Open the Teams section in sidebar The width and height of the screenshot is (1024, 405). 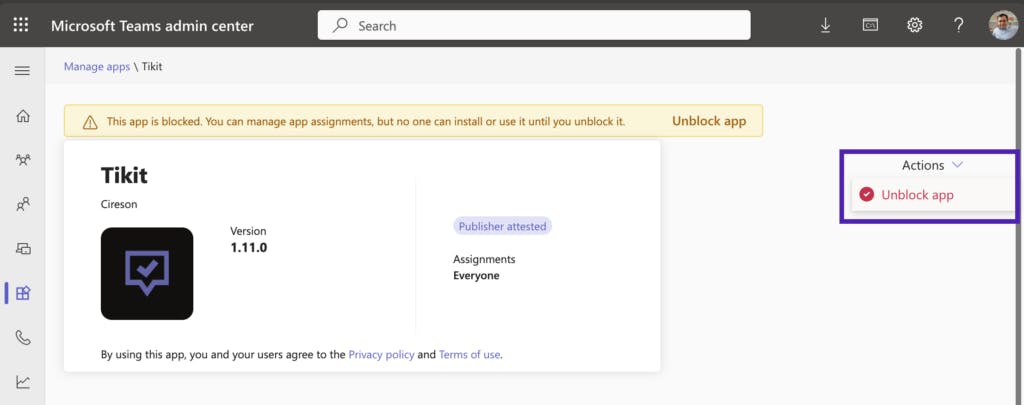click(x=22, y=160)
